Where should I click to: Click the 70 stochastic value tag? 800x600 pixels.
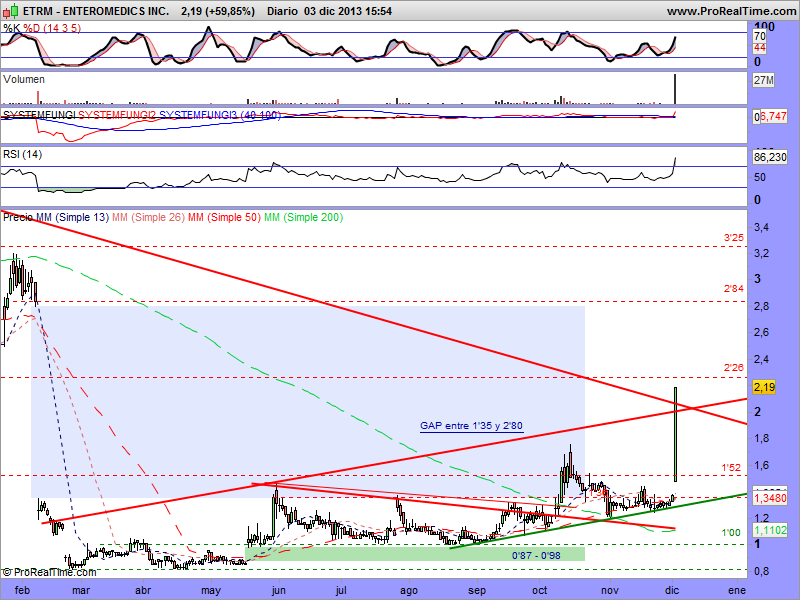[x=760, y=36]
